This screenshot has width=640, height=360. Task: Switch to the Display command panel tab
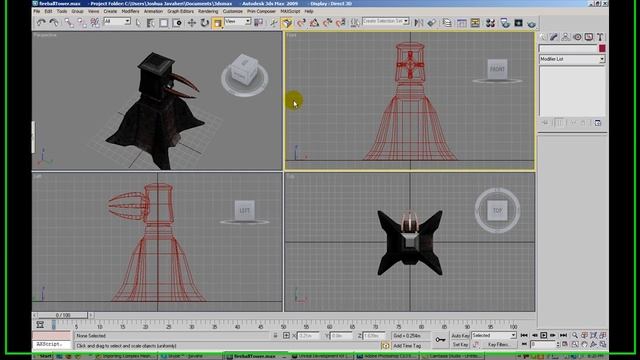[x=589, y=37]
